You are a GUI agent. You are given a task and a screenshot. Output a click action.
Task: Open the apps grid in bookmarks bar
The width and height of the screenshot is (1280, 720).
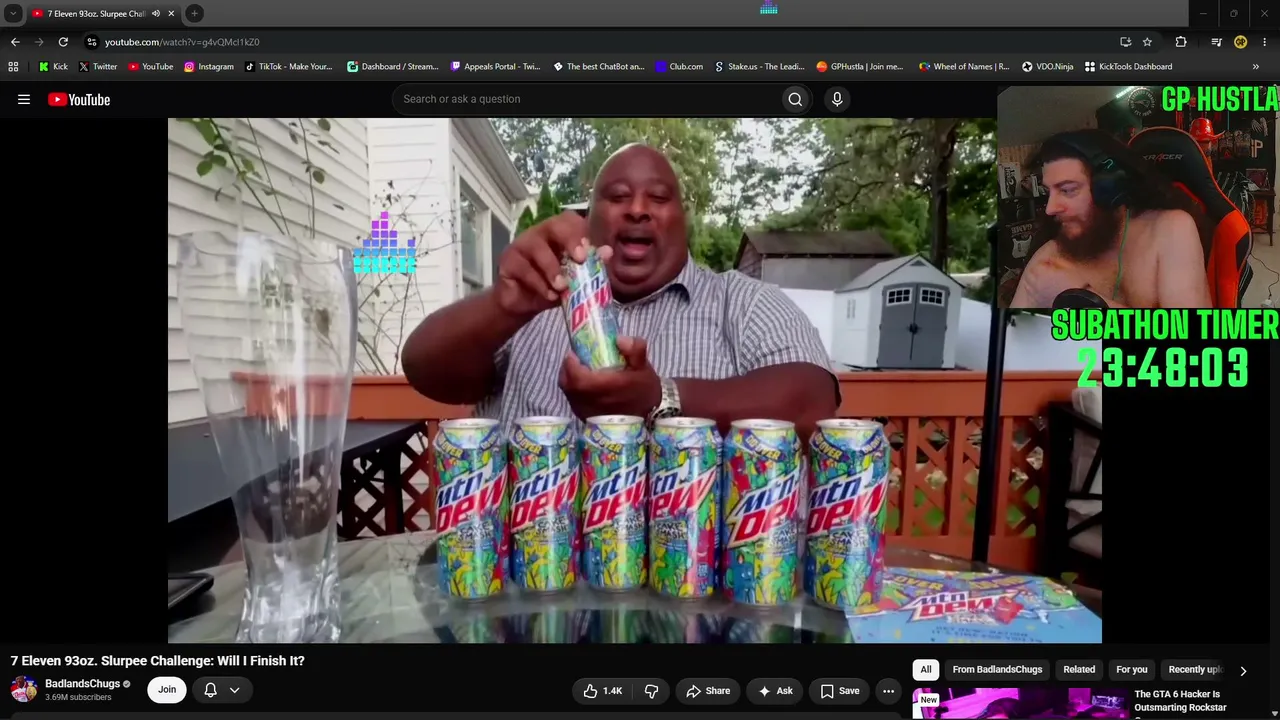(13, 67)
